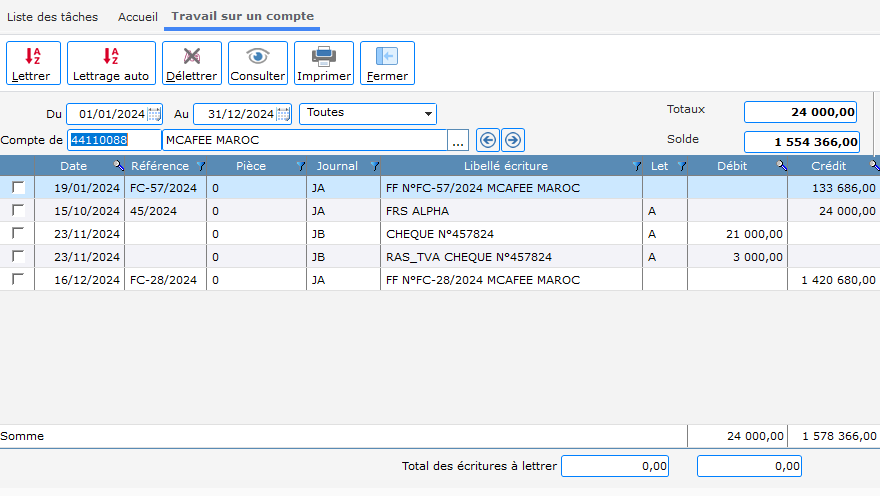The height and width of the screenshot is (496, 880).
Task: Go to next account with right arrow
Action: tap(513, 140)
